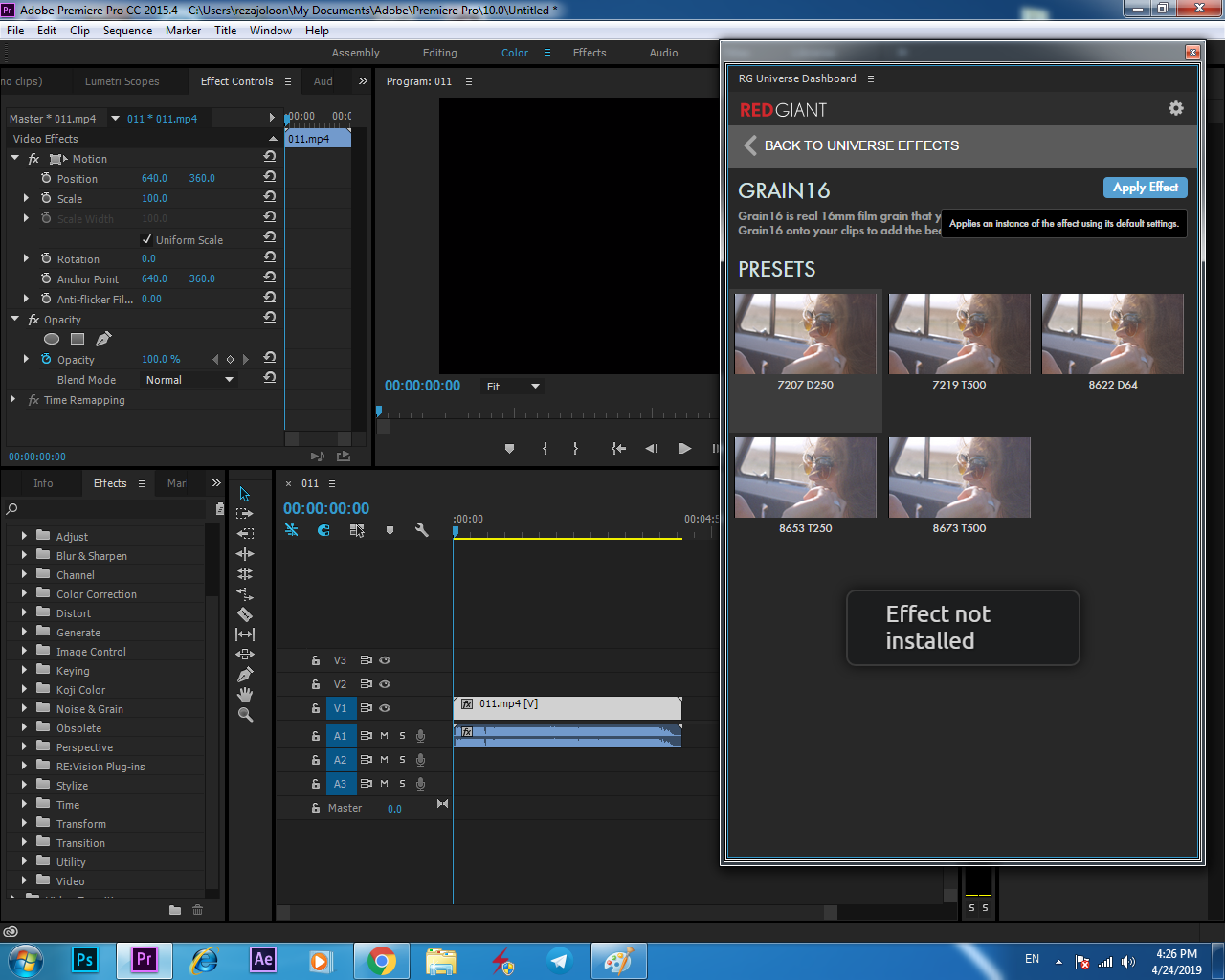
Task: Play the Program monitor
Action: pos(685,448)
